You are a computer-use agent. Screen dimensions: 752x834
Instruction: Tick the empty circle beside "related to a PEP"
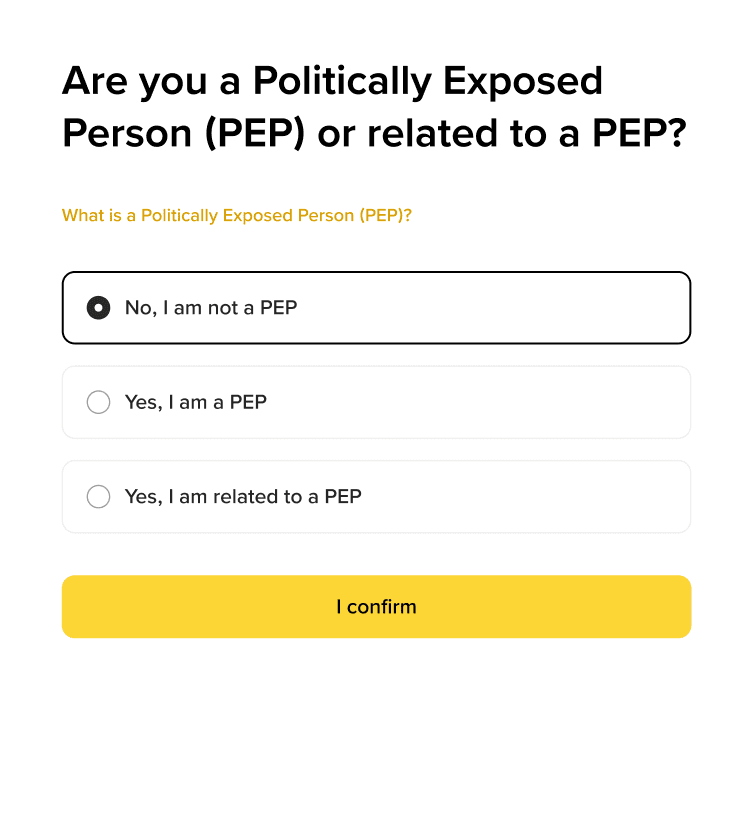point(98,496)
